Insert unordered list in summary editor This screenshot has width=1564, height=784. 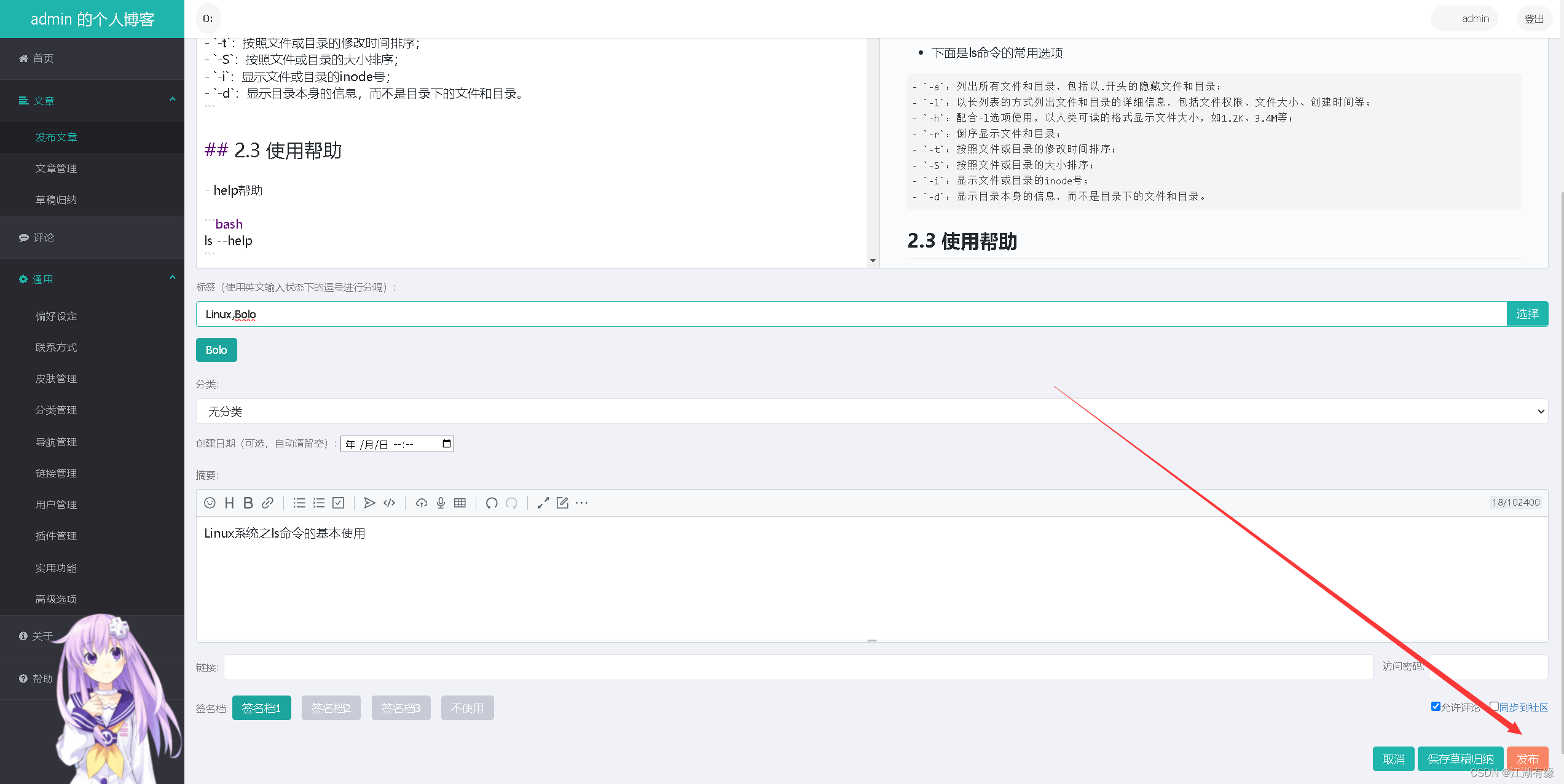tap(299, 503)
